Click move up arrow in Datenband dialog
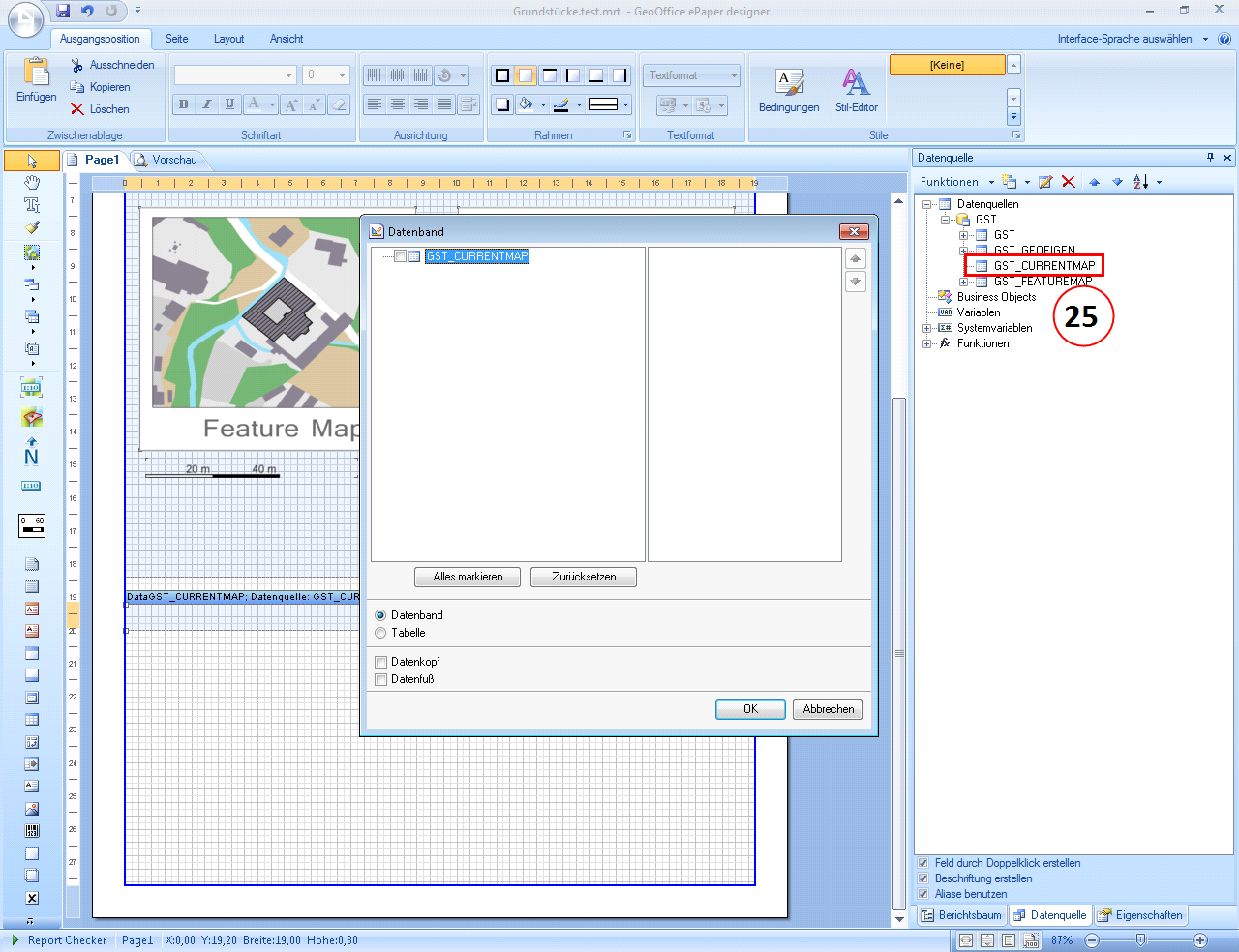 (855, 258)
